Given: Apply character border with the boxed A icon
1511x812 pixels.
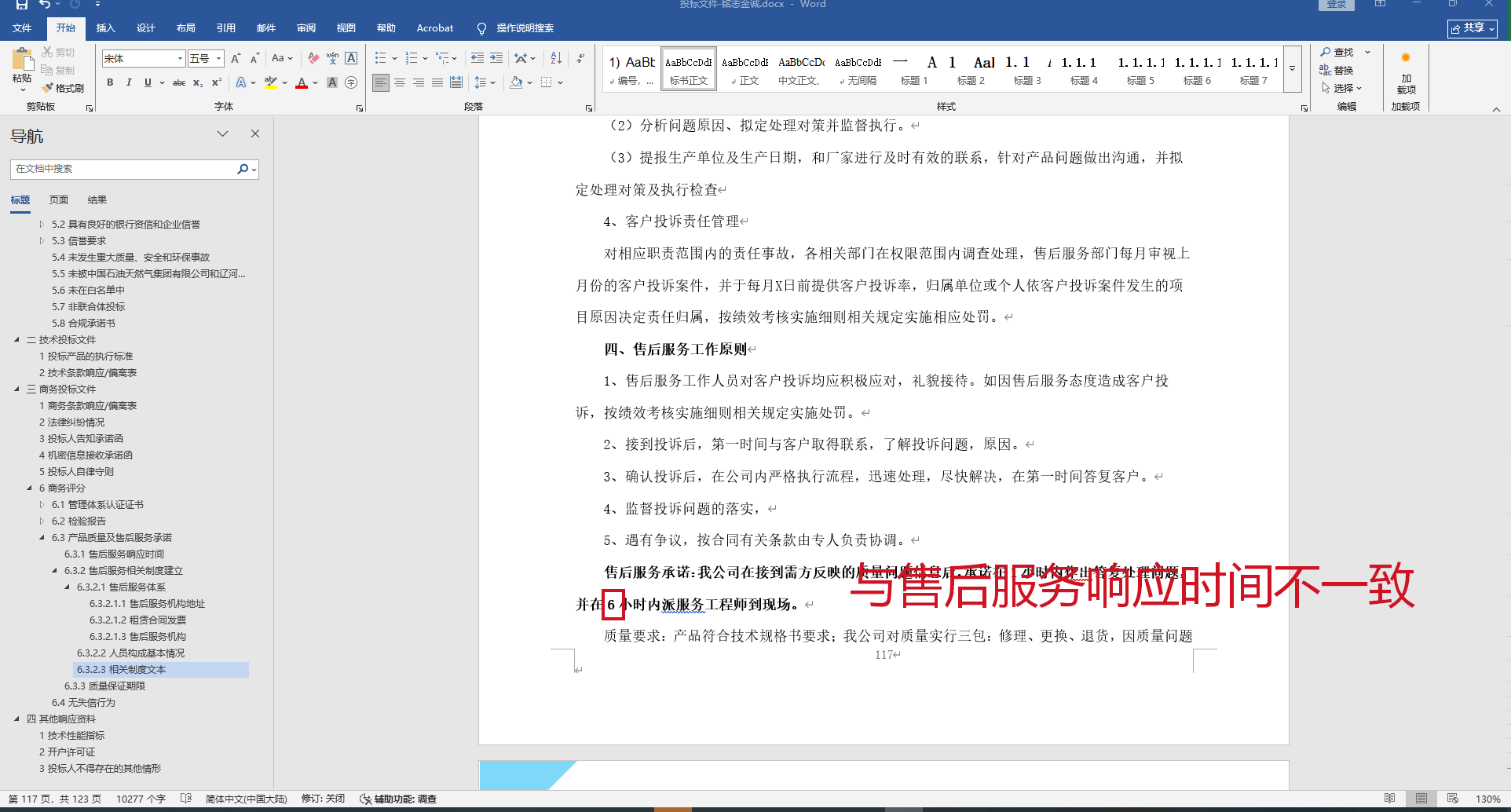Looking at the screenshot, I should tap(351, 59).
